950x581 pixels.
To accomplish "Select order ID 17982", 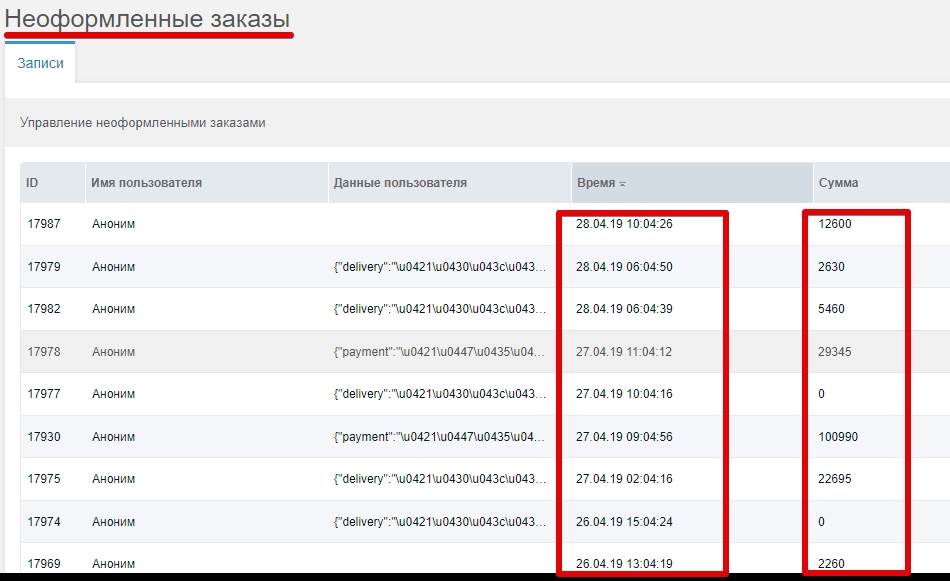I will (x=44, y=308).
